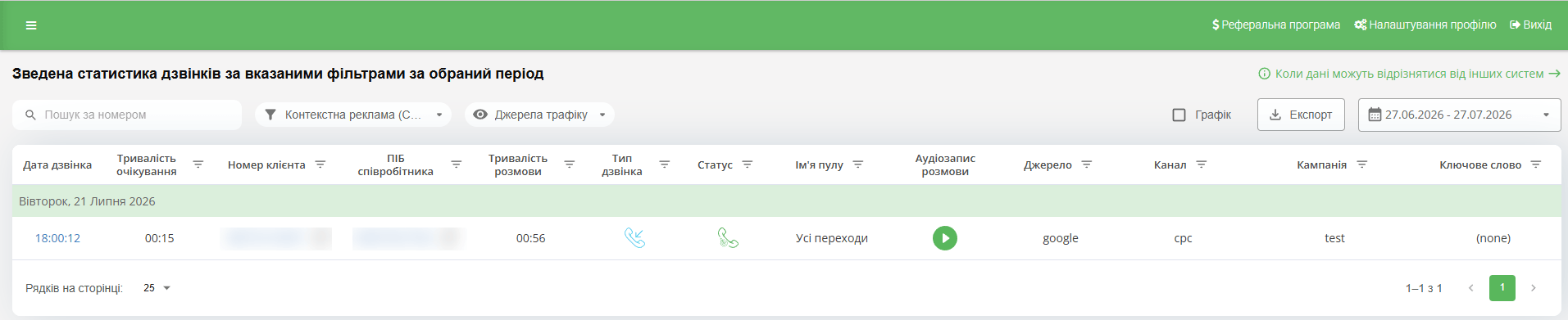Filter the Кампанія column
The width and height of the screenshot is (1568, 320).
click(x=1362, y=165)
